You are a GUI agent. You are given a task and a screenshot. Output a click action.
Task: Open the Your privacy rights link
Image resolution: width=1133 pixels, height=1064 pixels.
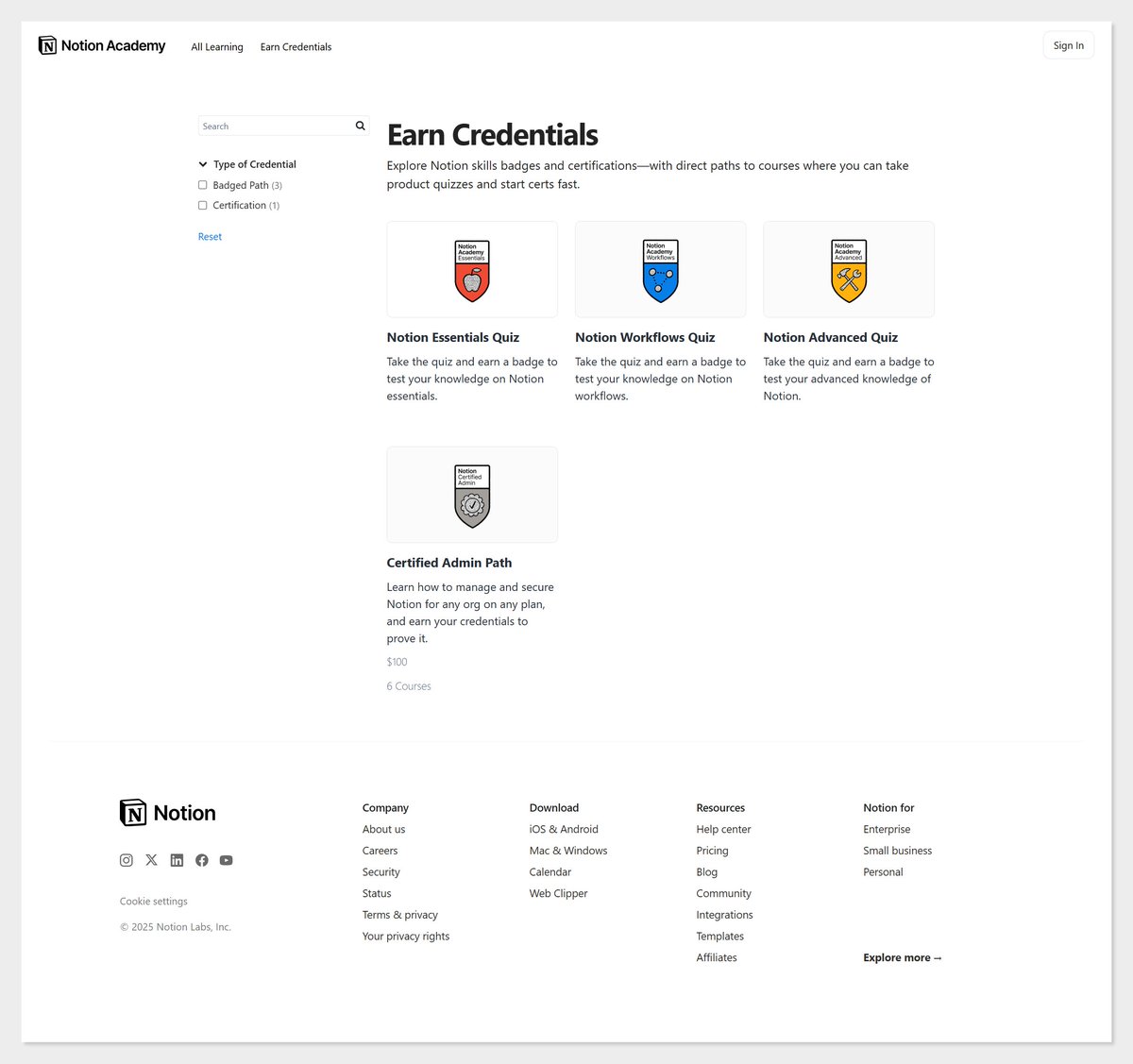coord(406,937)
